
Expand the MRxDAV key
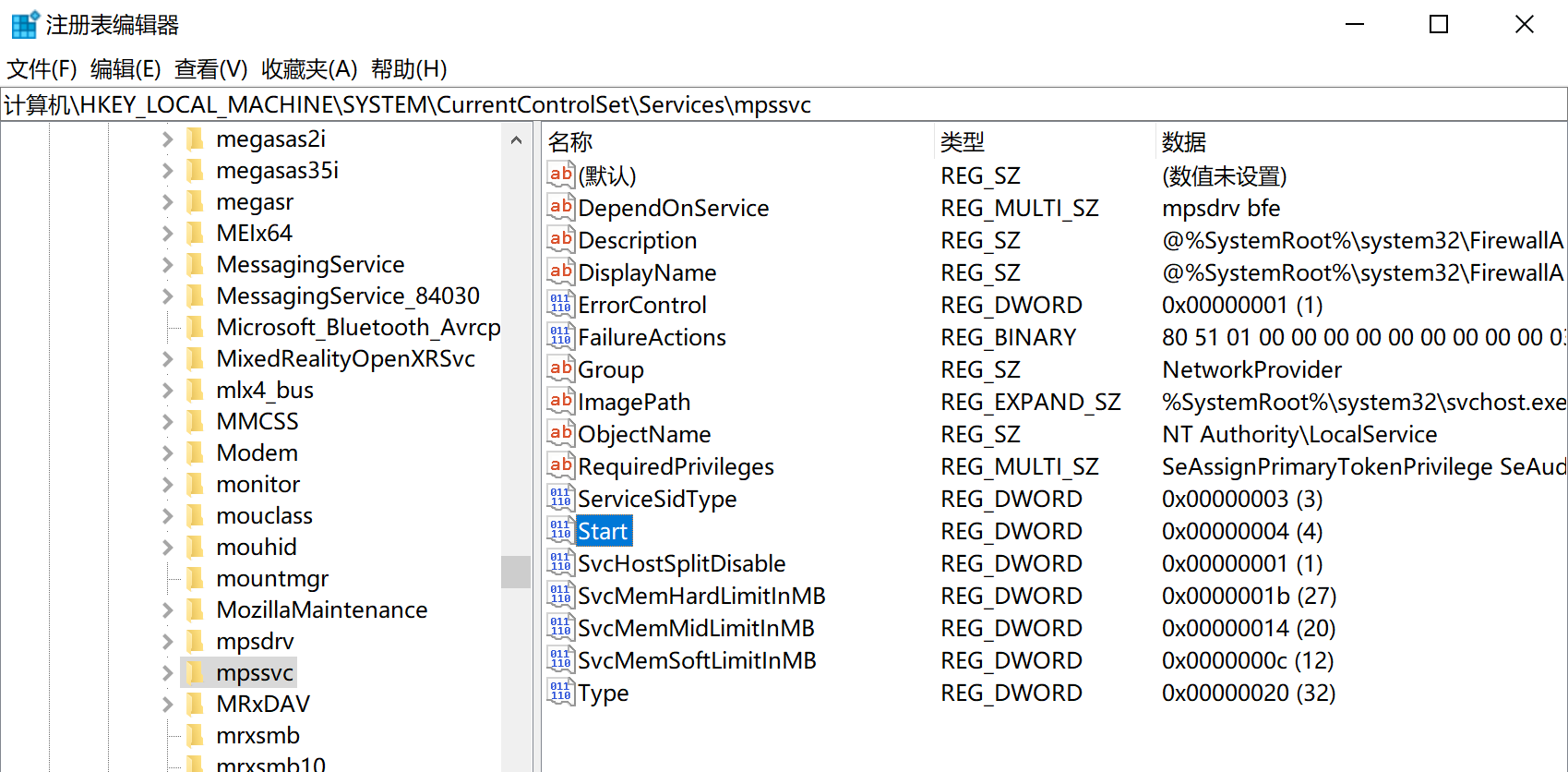[167, 704]
